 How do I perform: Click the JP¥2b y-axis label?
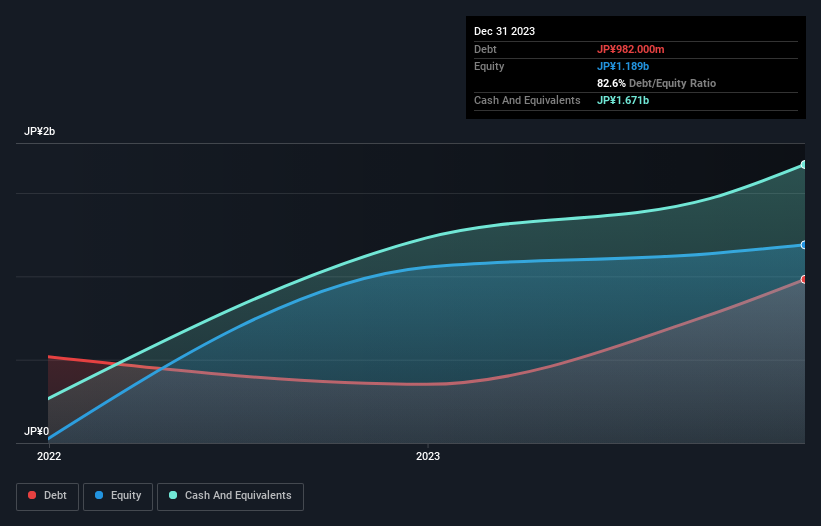[39, 131]
